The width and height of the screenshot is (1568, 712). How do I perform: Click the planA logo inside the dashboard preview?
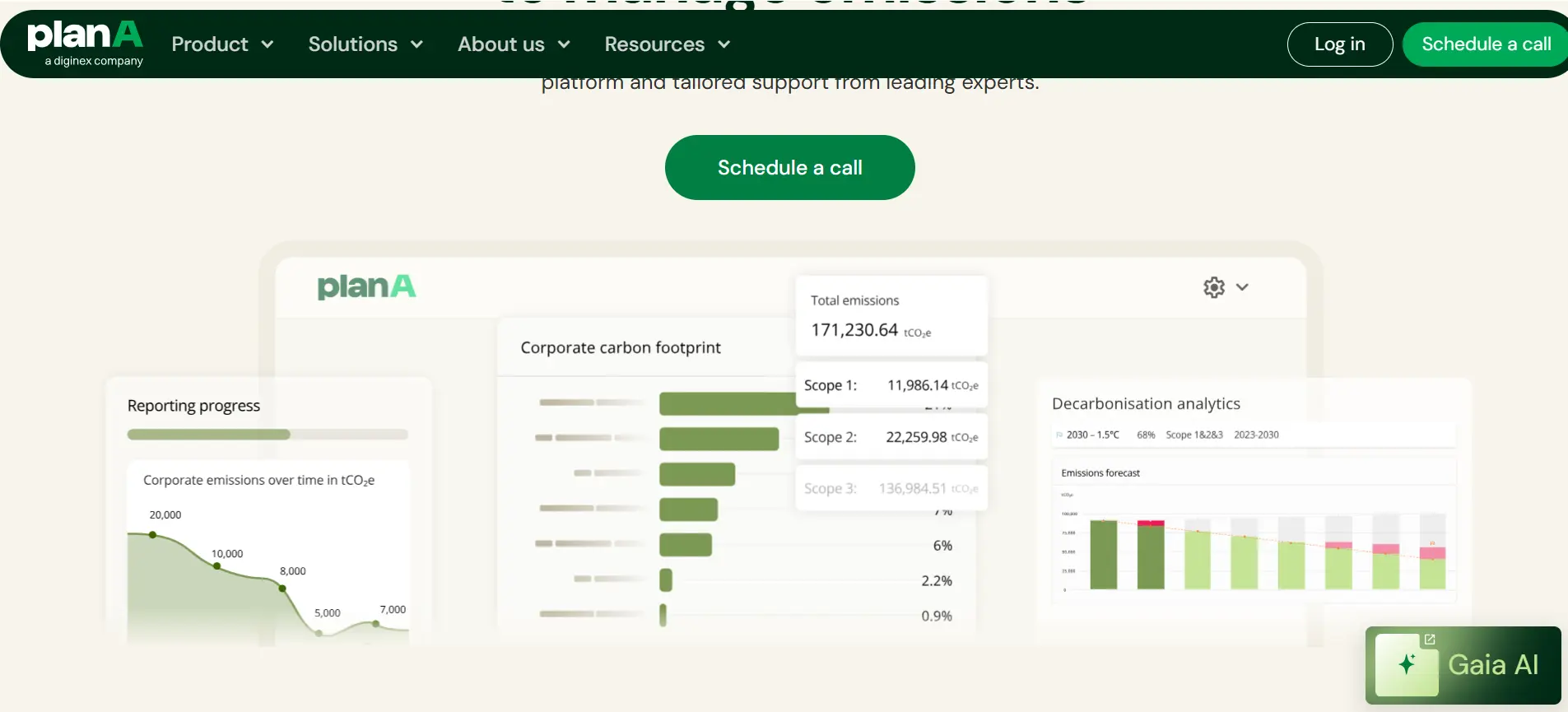[366, 286]
